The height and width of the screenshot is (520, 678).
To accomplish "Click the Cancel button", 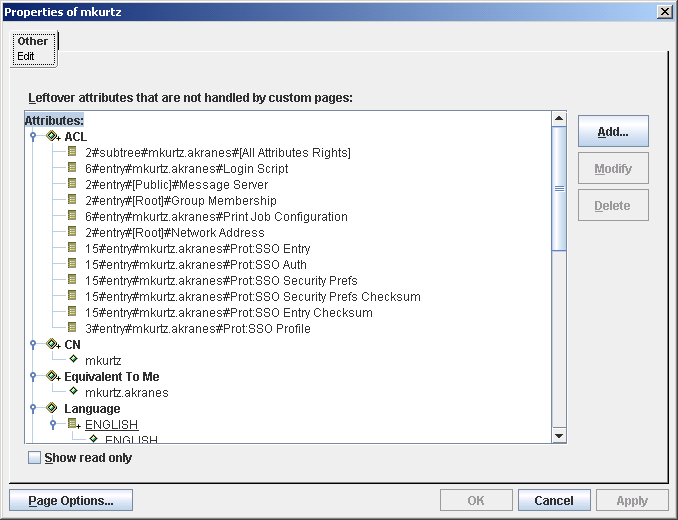I will [554, 501].
